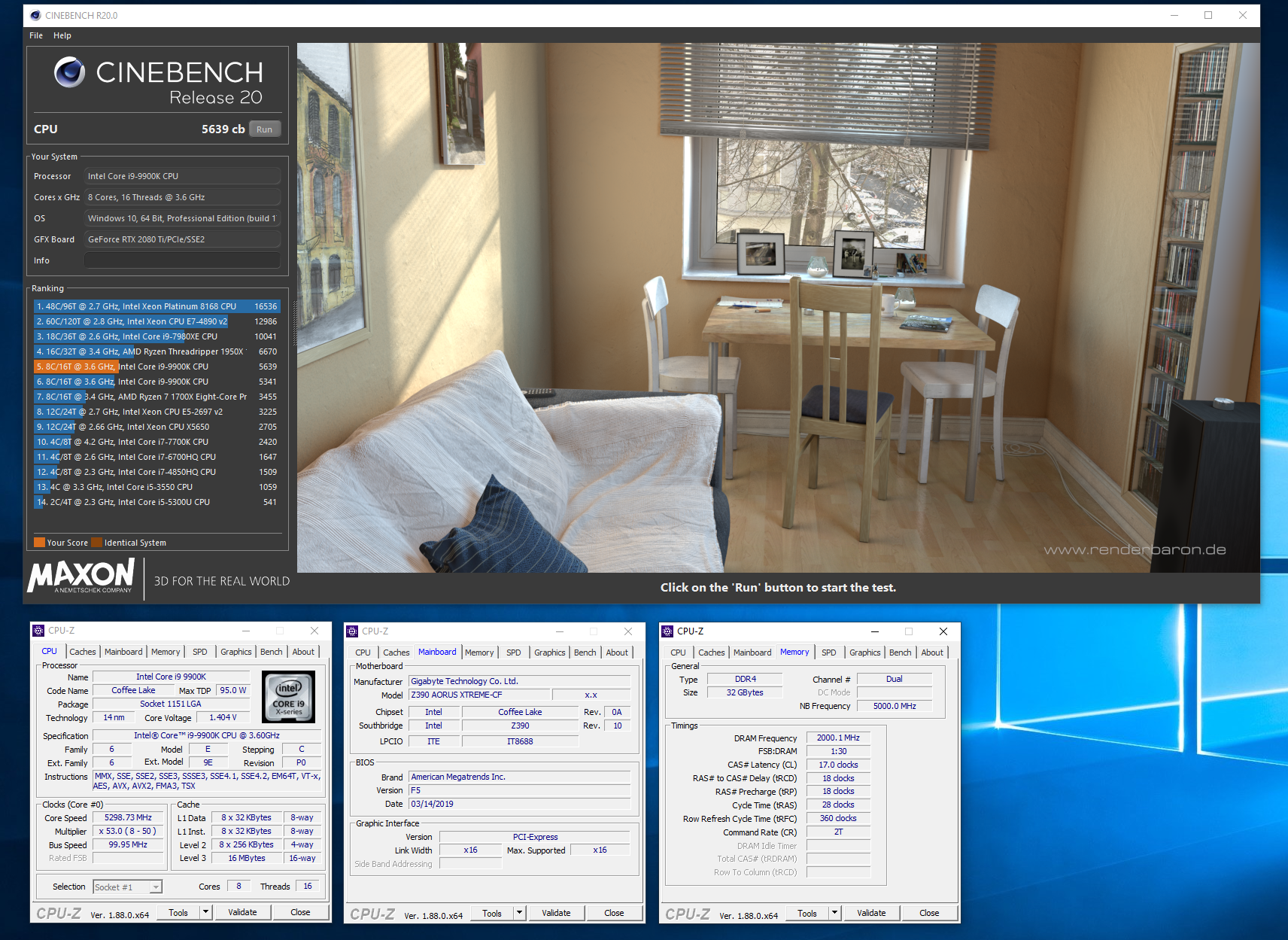Switch to Mainboard tab in right CPU-Z

coord(752,653)
